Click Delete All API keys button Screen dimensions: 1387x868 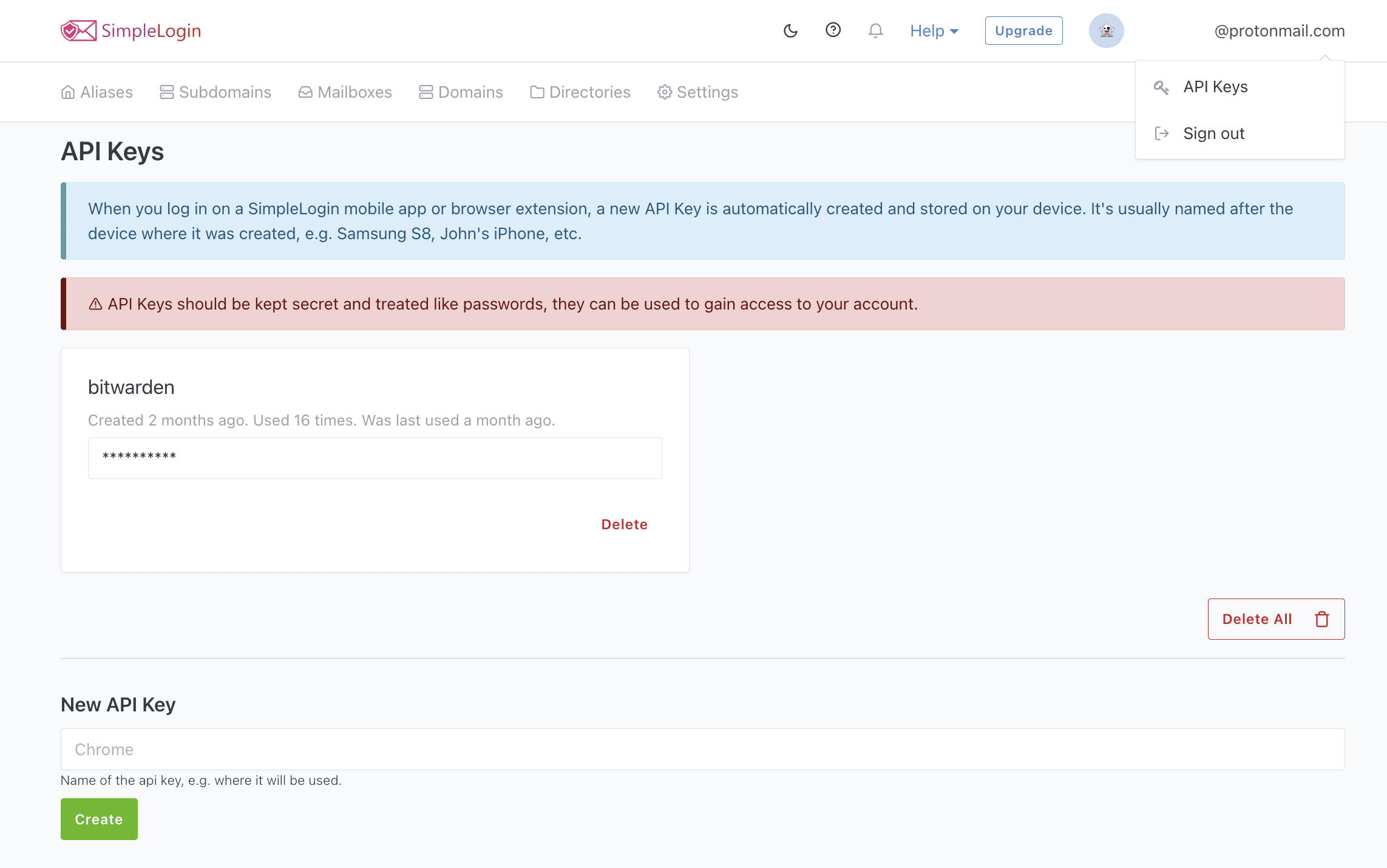[1276, 619]
